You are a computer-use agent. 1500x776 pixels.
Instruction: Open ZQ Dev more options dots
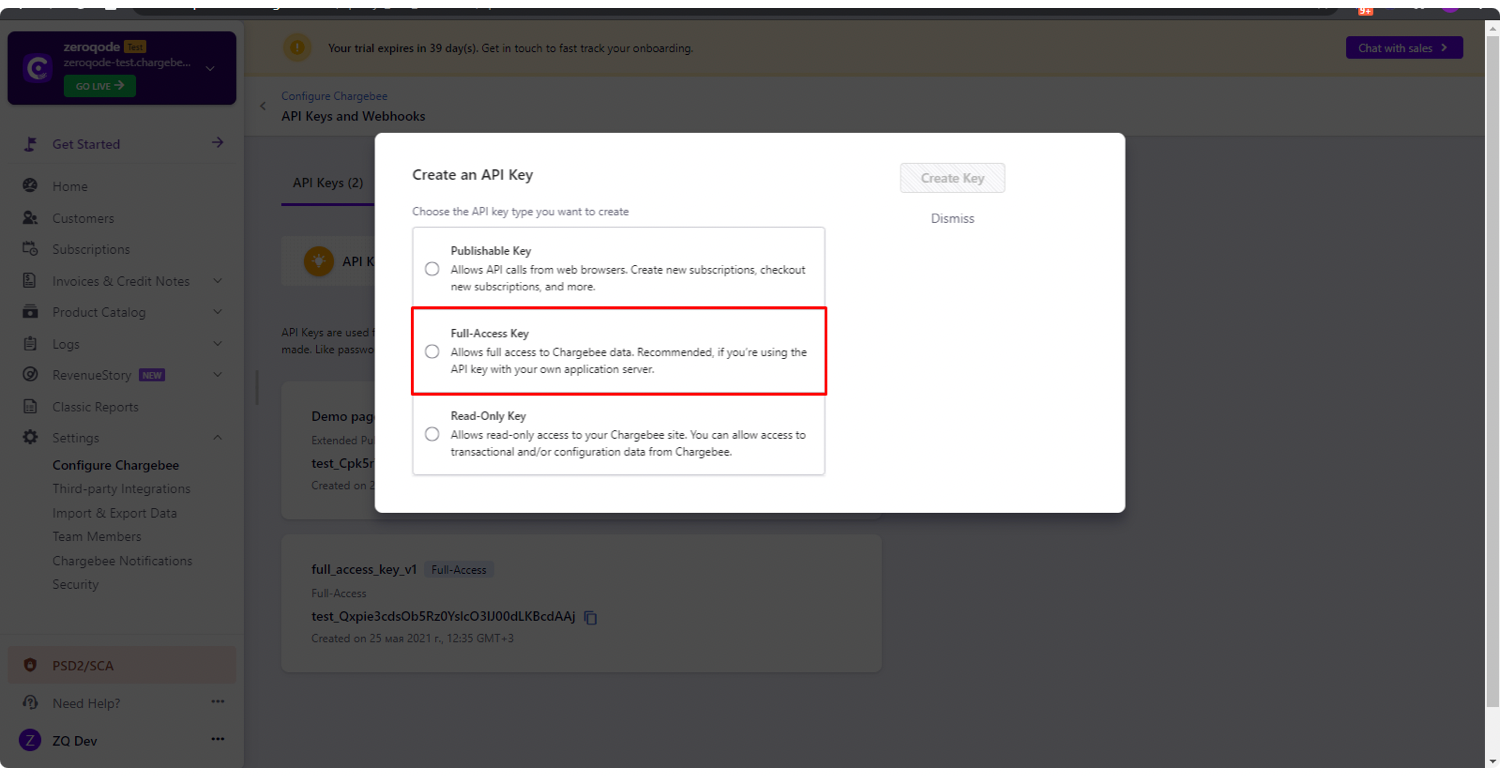coord(218,740)
